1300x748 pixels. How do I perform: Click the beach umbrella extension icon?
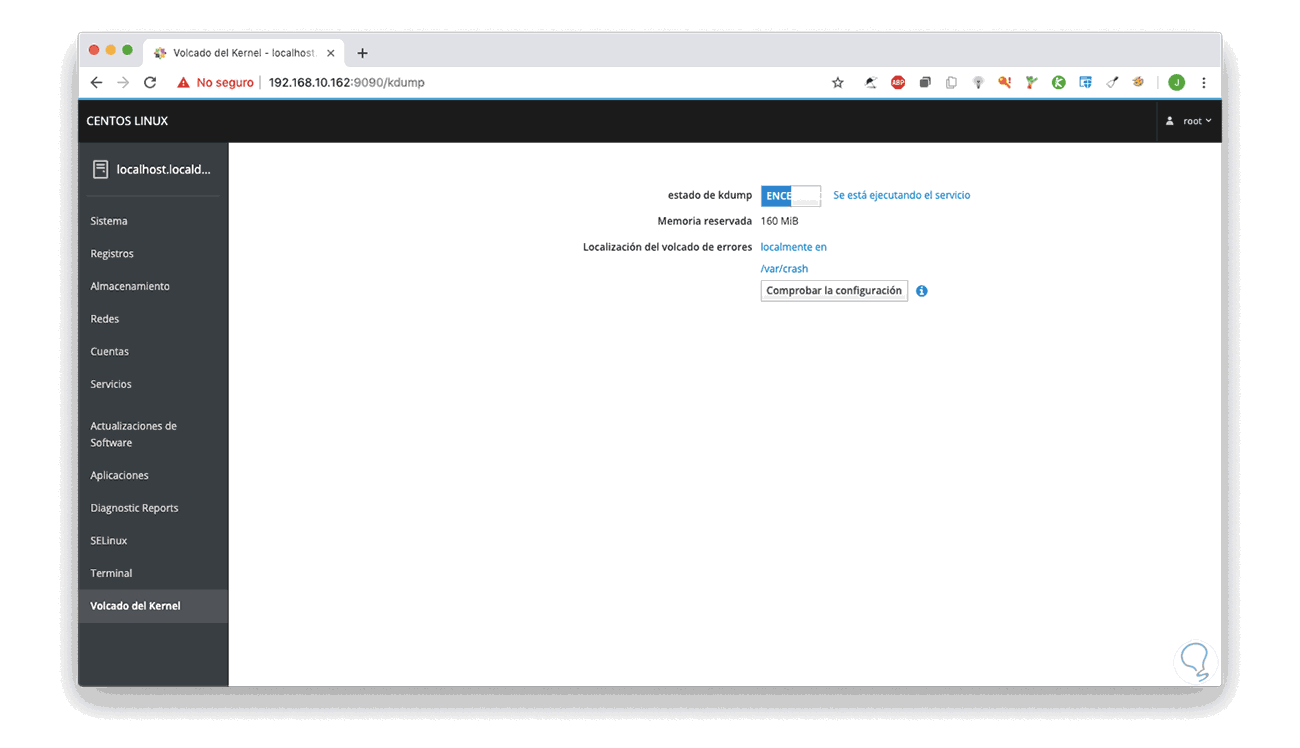(871, 83)
